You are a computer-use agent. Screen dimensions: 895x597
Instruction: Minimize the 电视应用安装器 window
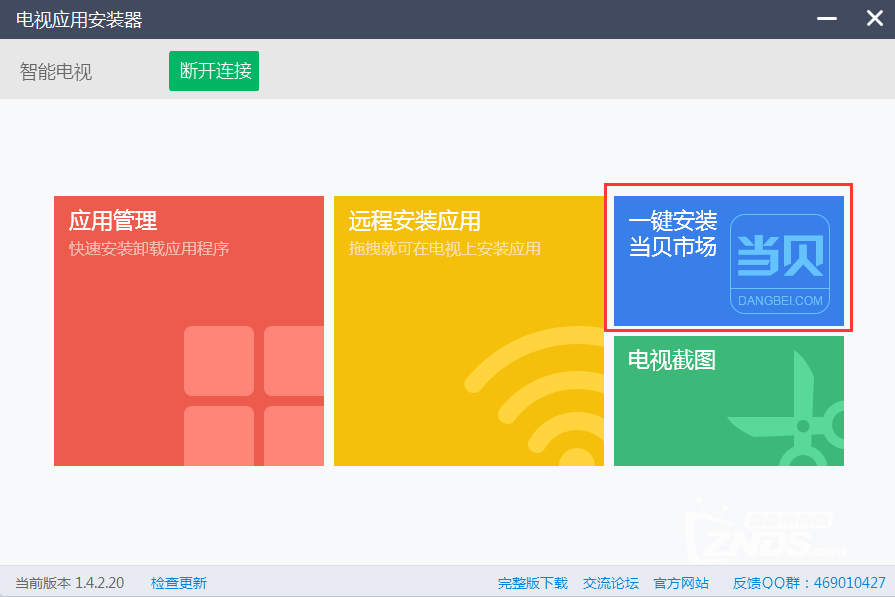pos(827,18)
